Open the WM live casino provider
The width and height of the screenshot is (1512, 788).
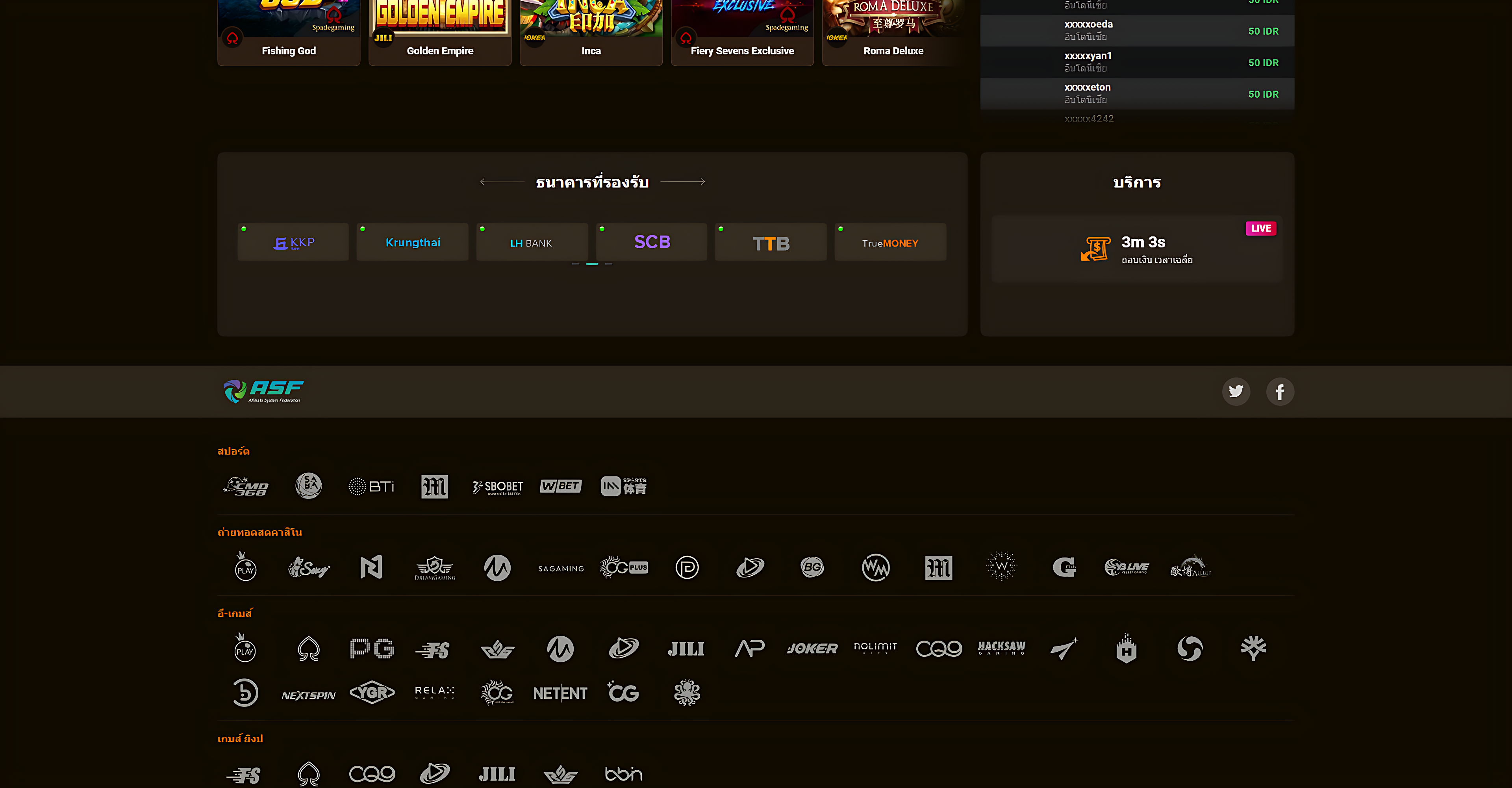point(875,567)
